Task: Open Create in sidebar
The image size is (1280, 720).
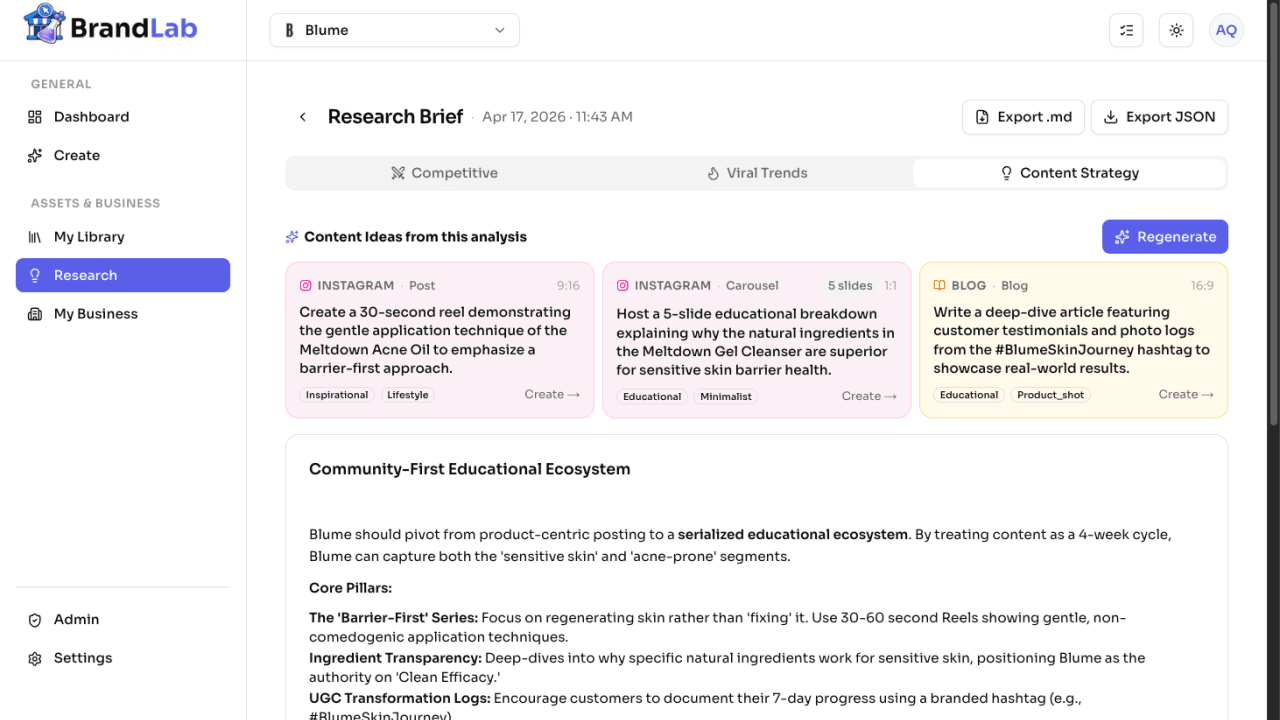Action: click(x=123, y=155)
